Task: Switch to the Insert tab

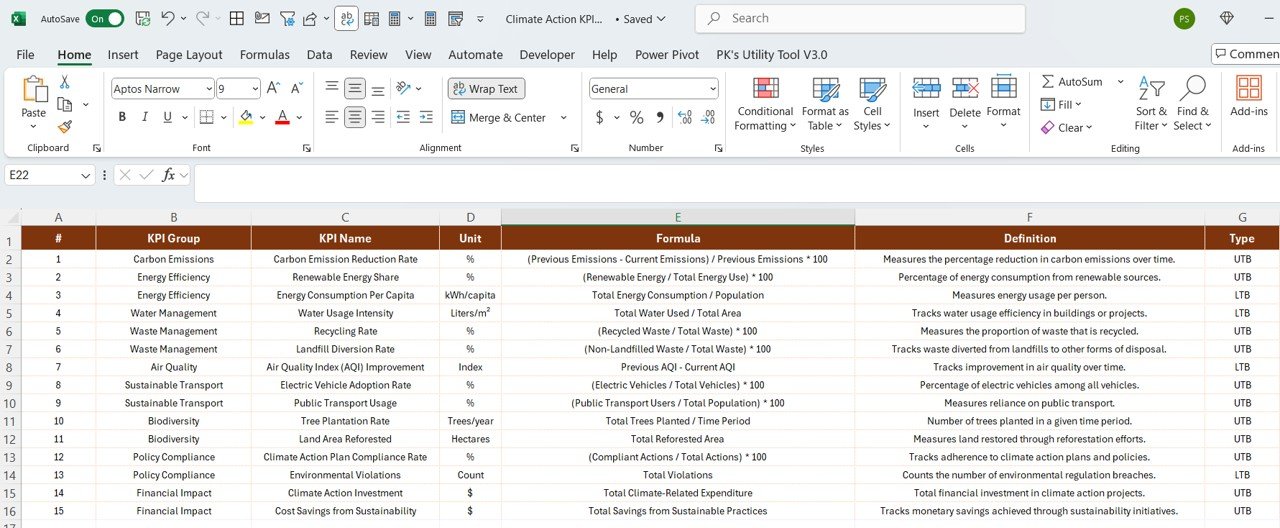Action: coord(123,55)
